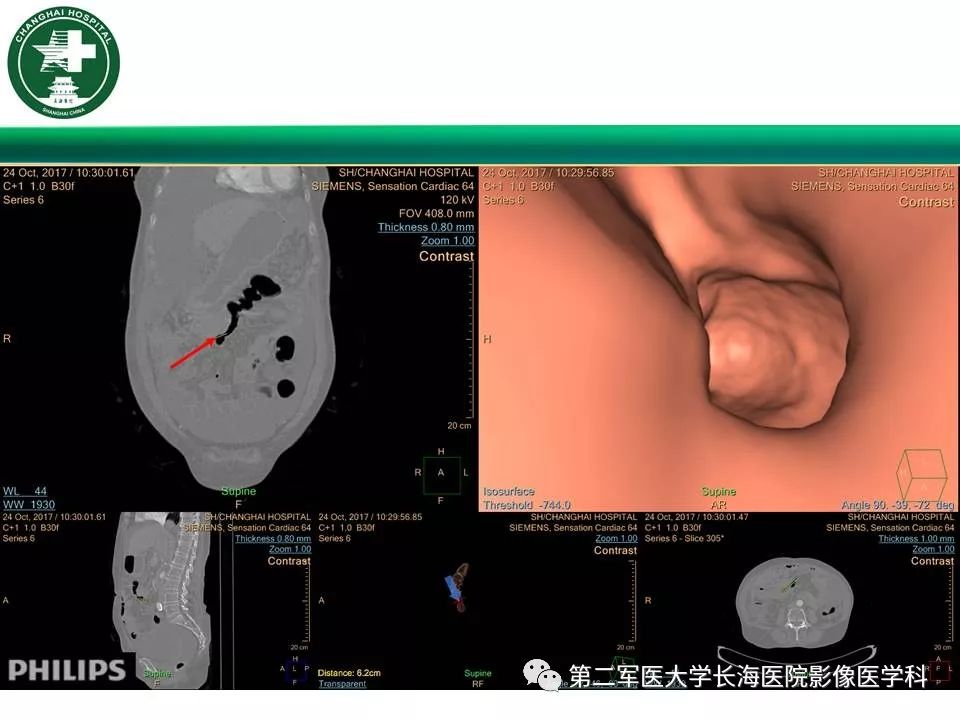Select the axial CT slice view
The width and height of the screenshot is (960, 720).
tap(795, 603)
